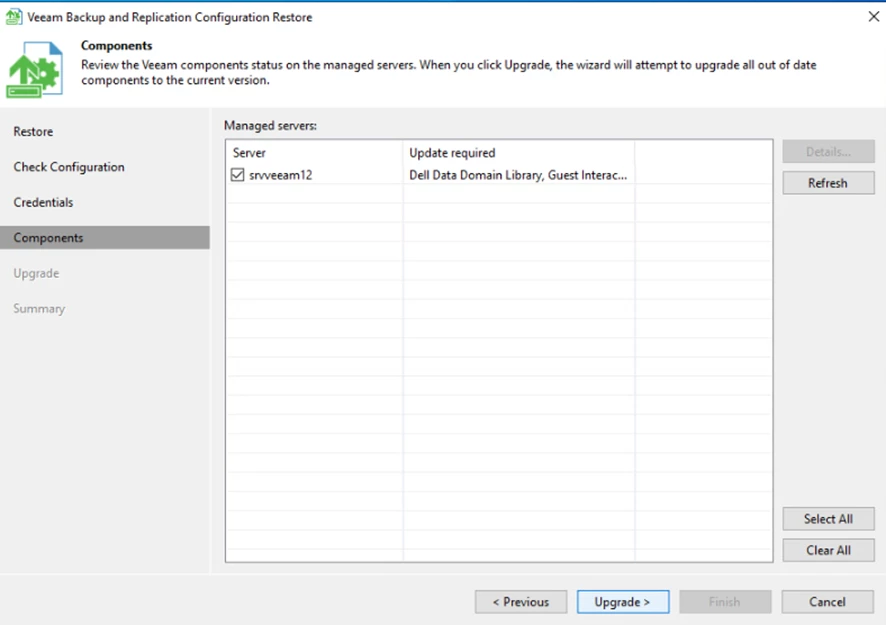This screenshot has height=625, width=886.
Task: Start the upgrade with Upgrade > button
Action: [x=623, y=602]
